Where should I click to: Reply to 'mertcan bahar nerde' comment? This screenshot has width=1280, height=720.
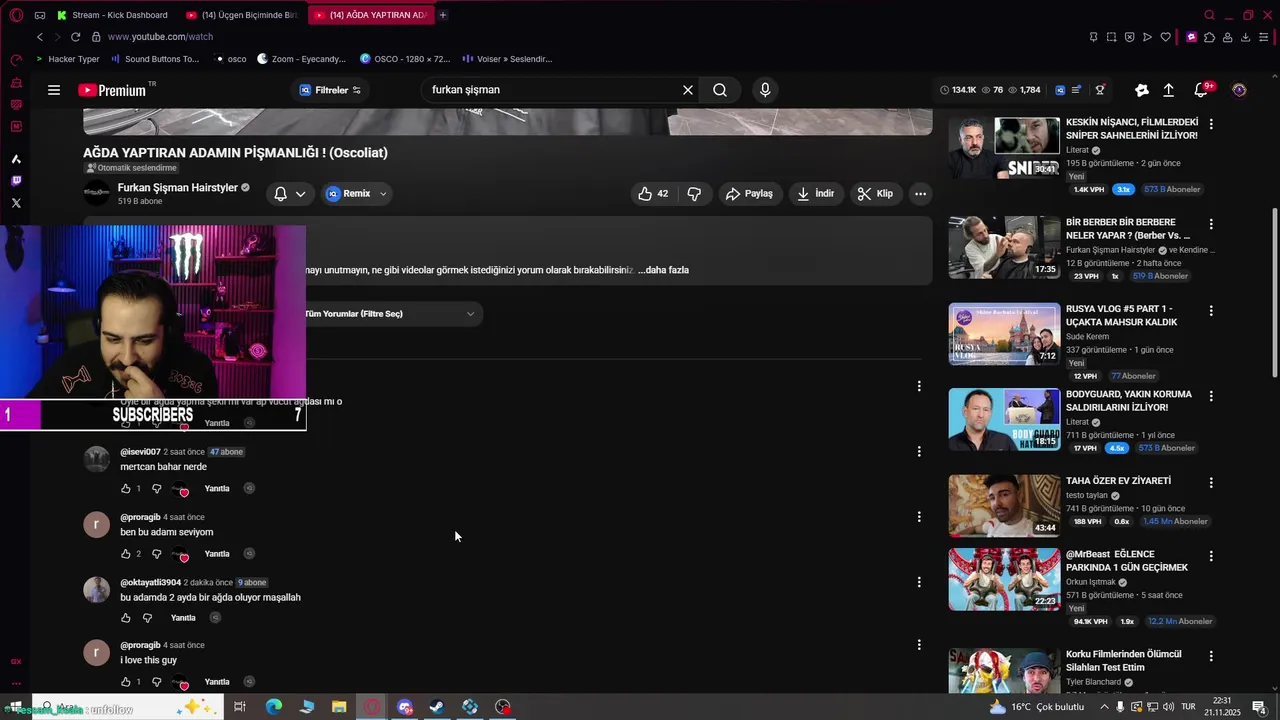point(217,489)
